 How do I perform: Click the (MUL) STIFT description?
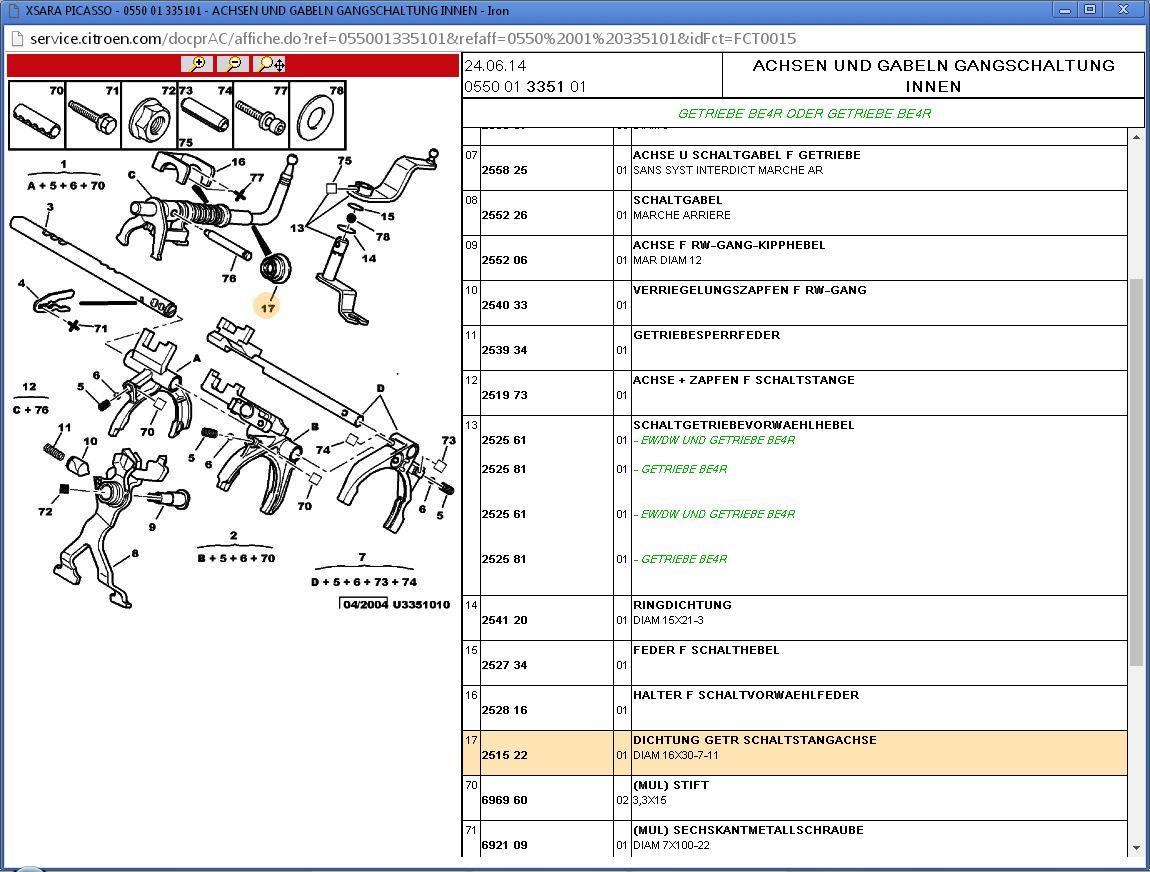tap(671, 785)
